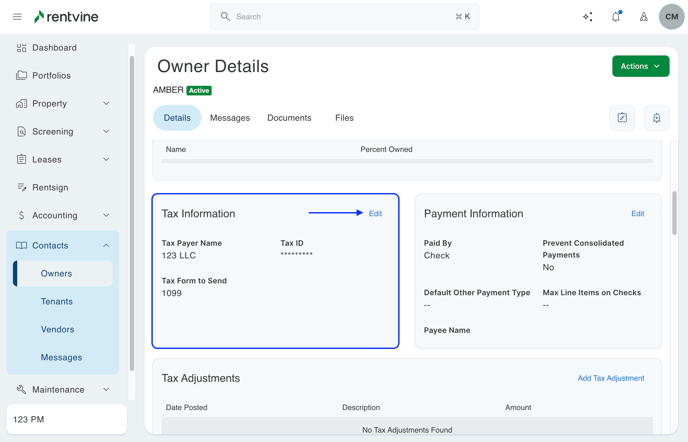Open the hamburger menu icon
This screenshot has height=442, width=688.
coord(17,17)
